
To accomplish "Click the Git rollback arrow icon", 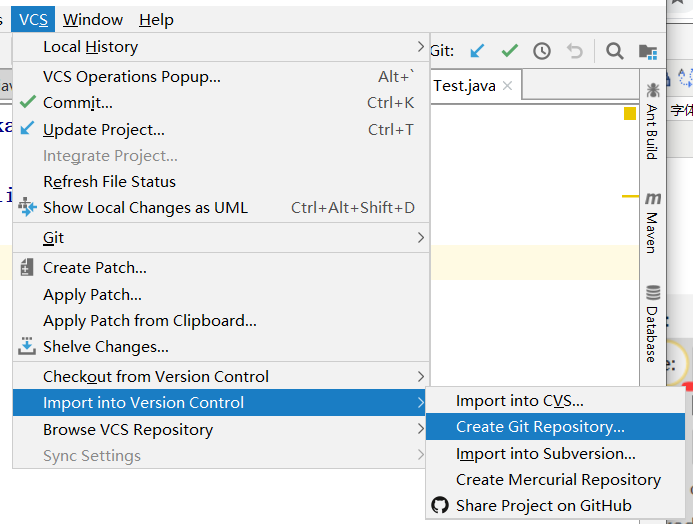I will (x=574, y=51).
